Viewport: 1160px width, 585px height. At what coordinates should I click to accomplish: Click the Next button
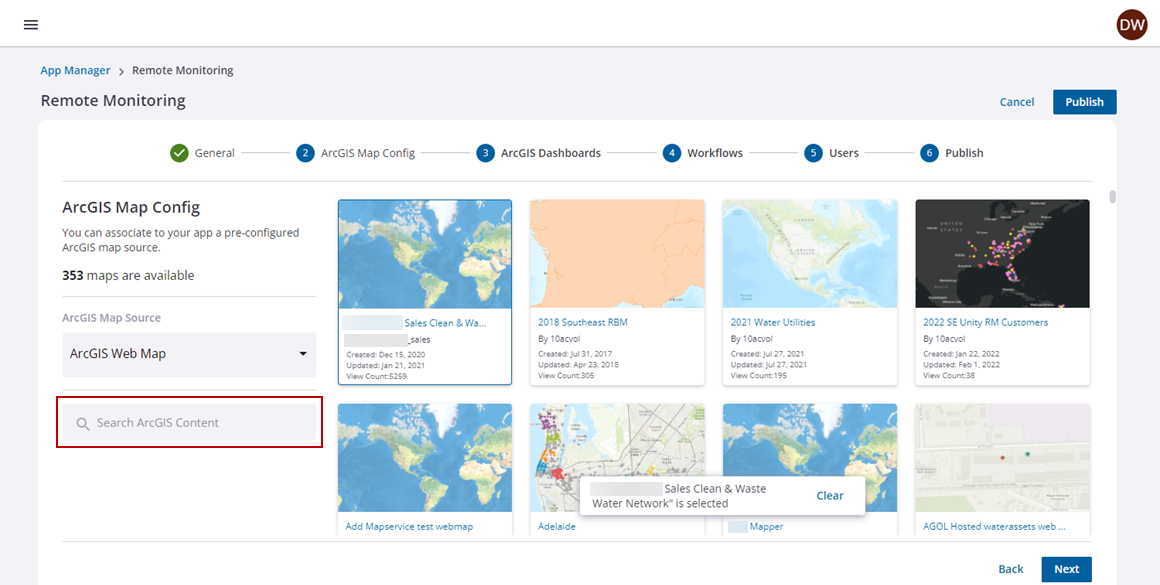point(1066,569)
